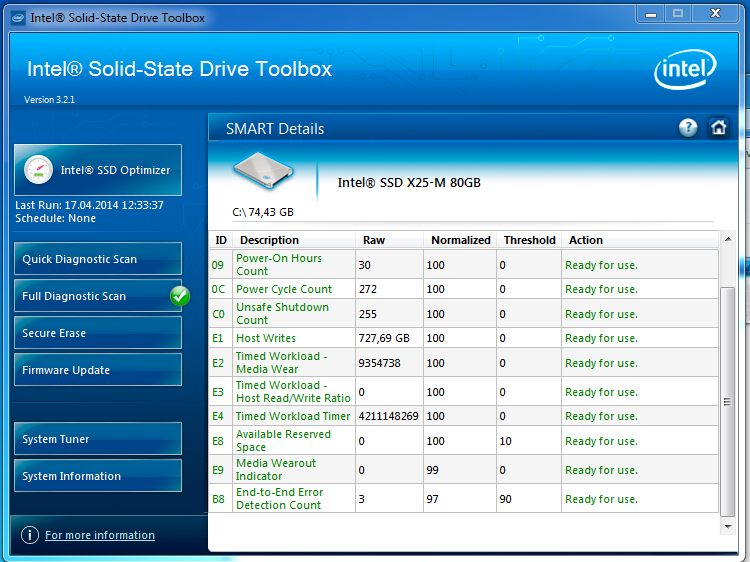Viewport: 750px width, 562px height.
Task: Click threshold value 10
Action: point(506,441)
